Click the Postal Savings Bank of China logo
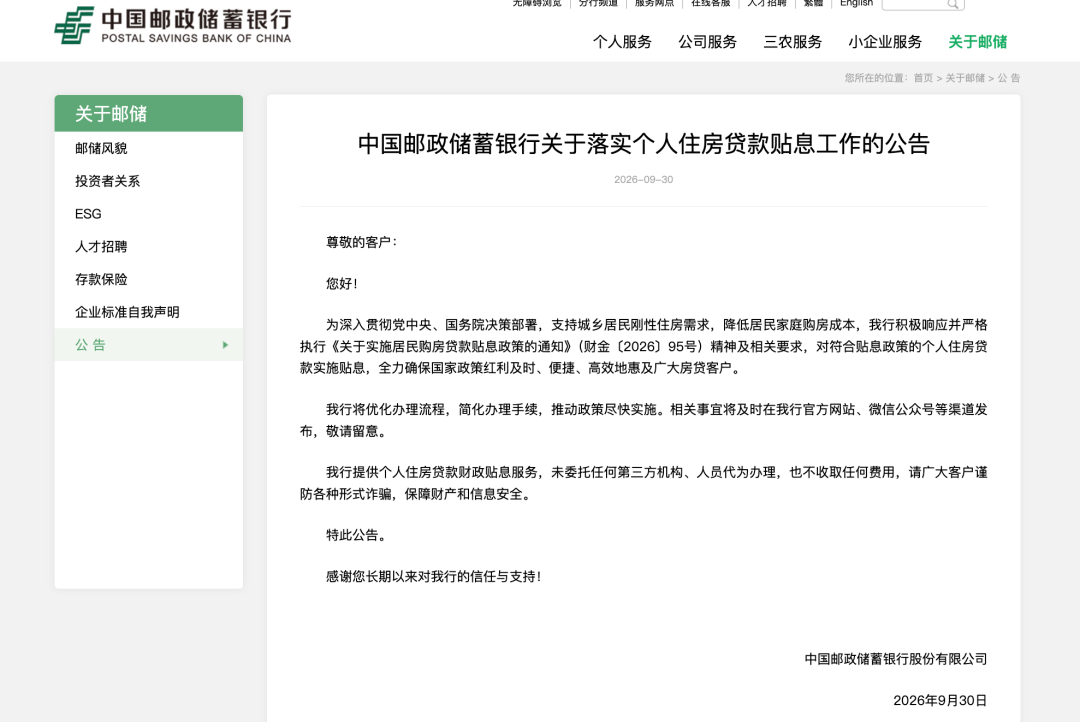Image resolution: width=1080 pixels, height=722 pixels. point(173,26)
